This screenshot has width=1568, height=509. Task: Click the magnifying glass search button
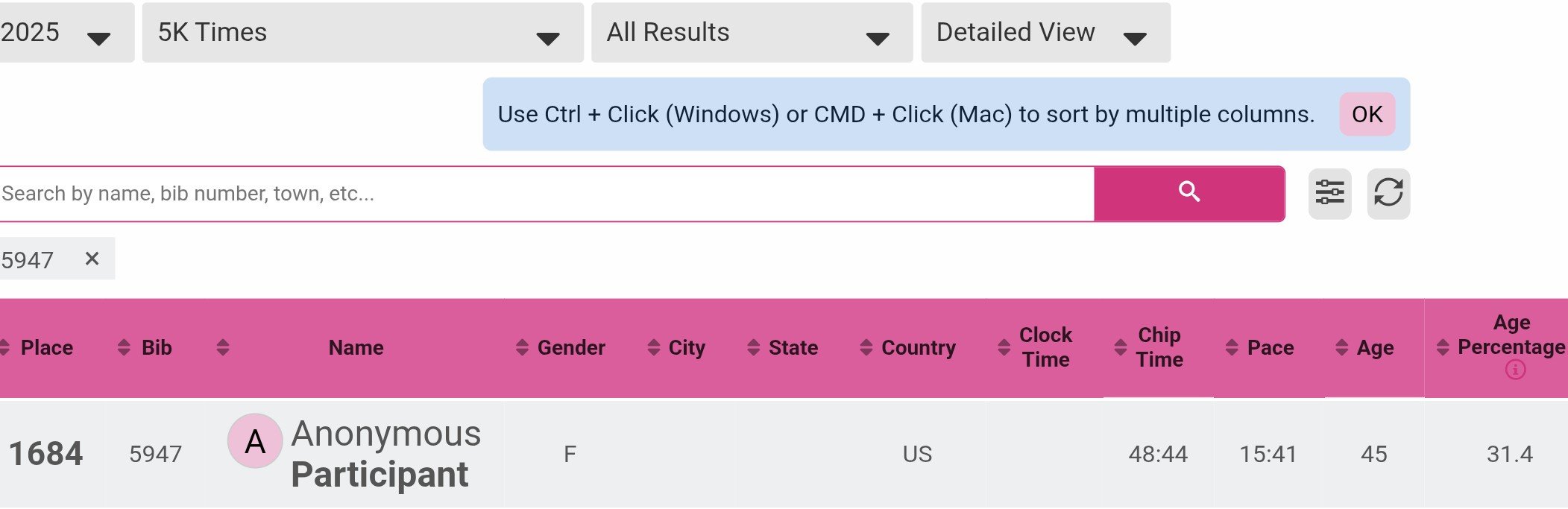1188,193
